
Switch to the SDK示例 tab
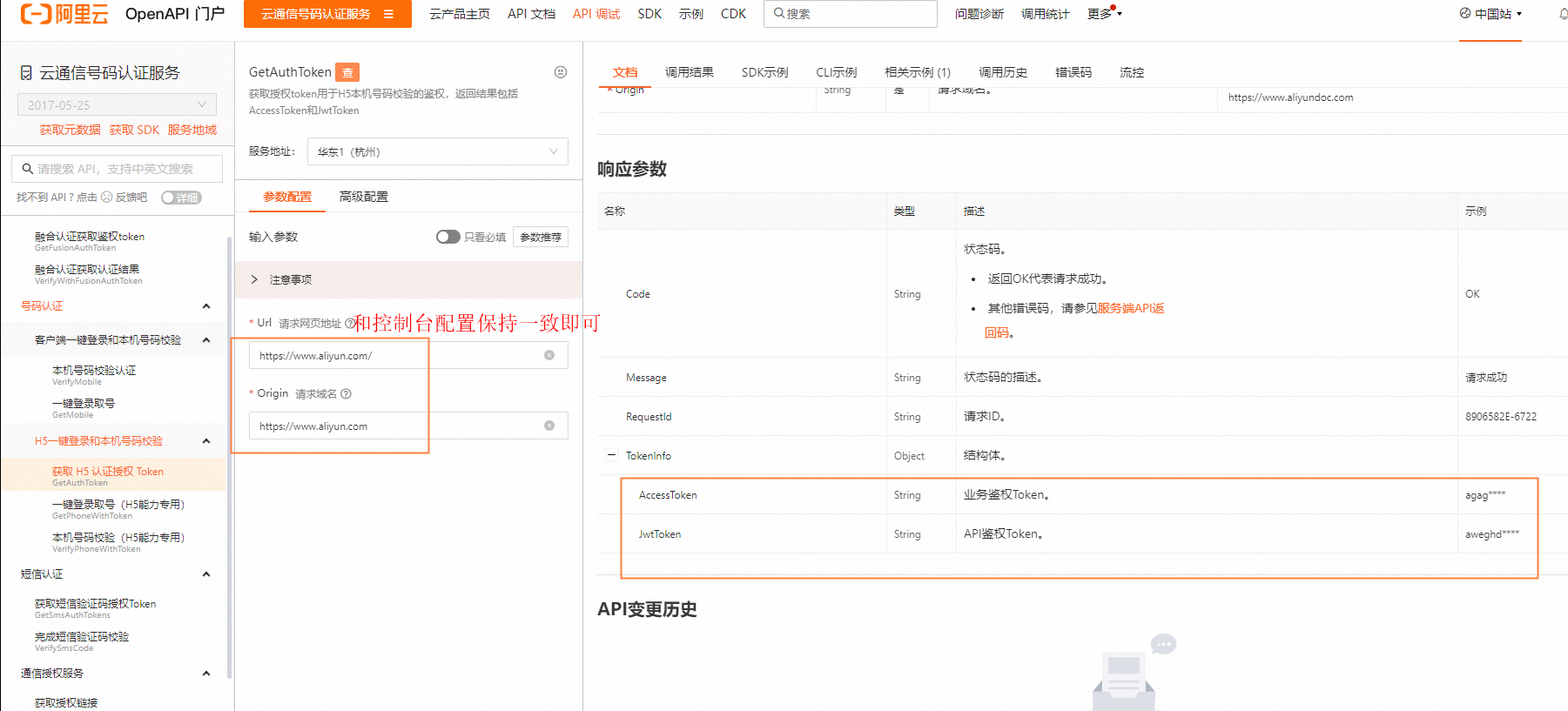point(765,72)
